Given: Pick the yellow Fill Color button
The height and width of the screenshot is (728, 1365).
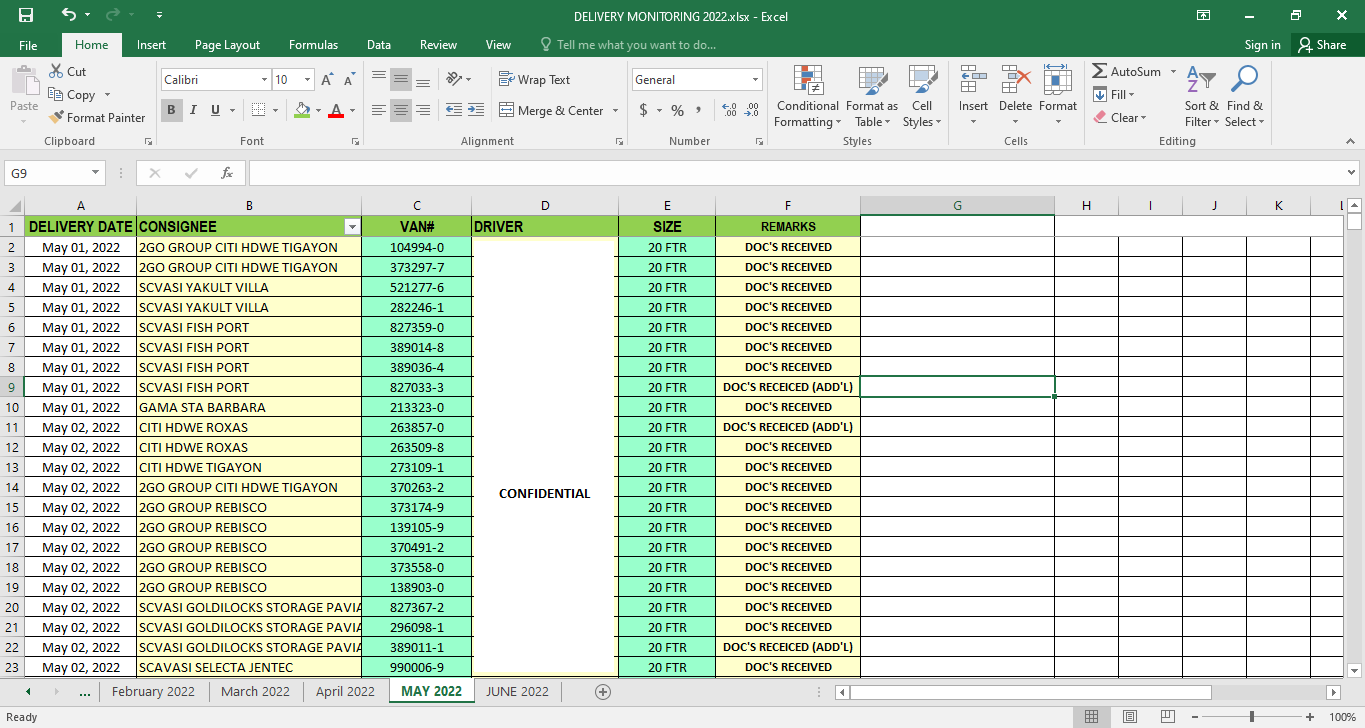Looking at the screenshot, I should pos(302,110).
